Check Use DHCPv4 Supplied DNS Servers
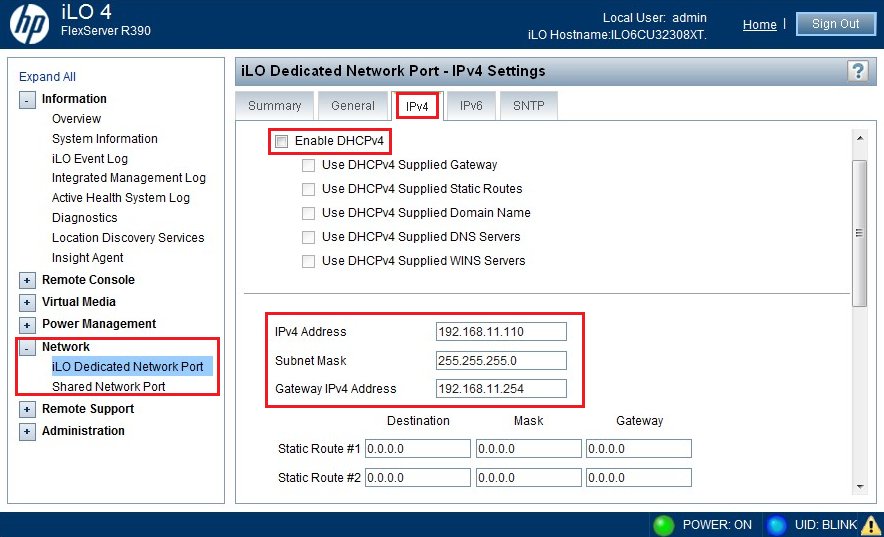884x537 pixels. 308,237
